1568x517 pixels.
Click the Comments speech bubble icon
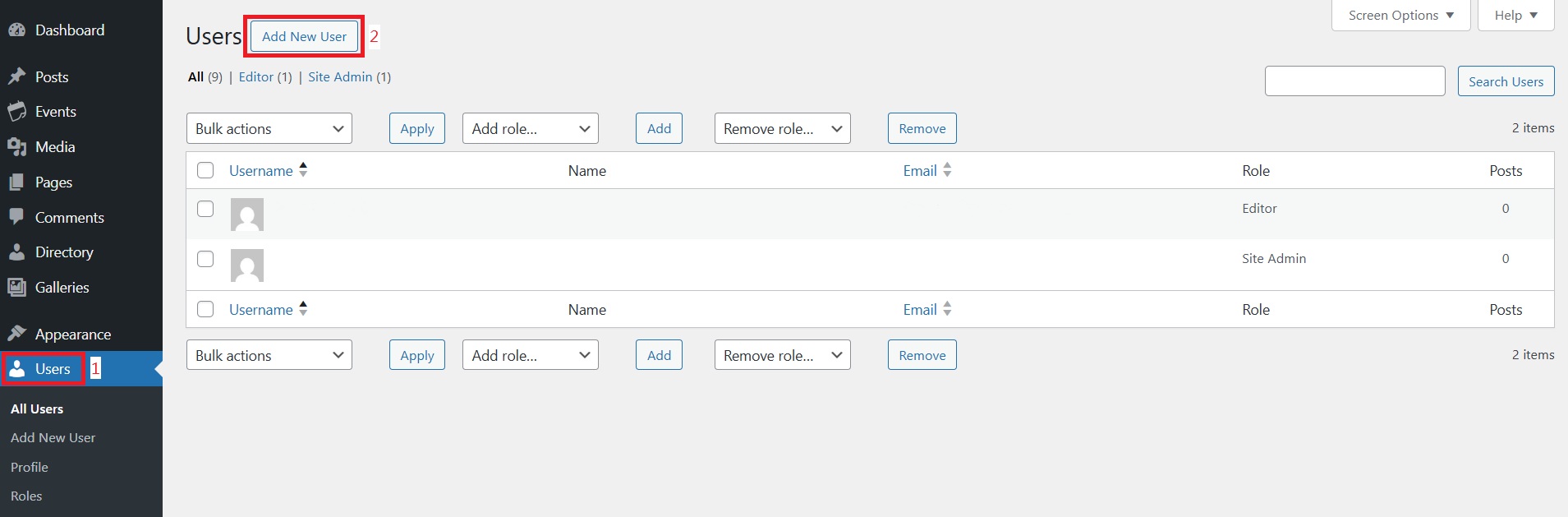pyautogui.click(x=16, y=217)
